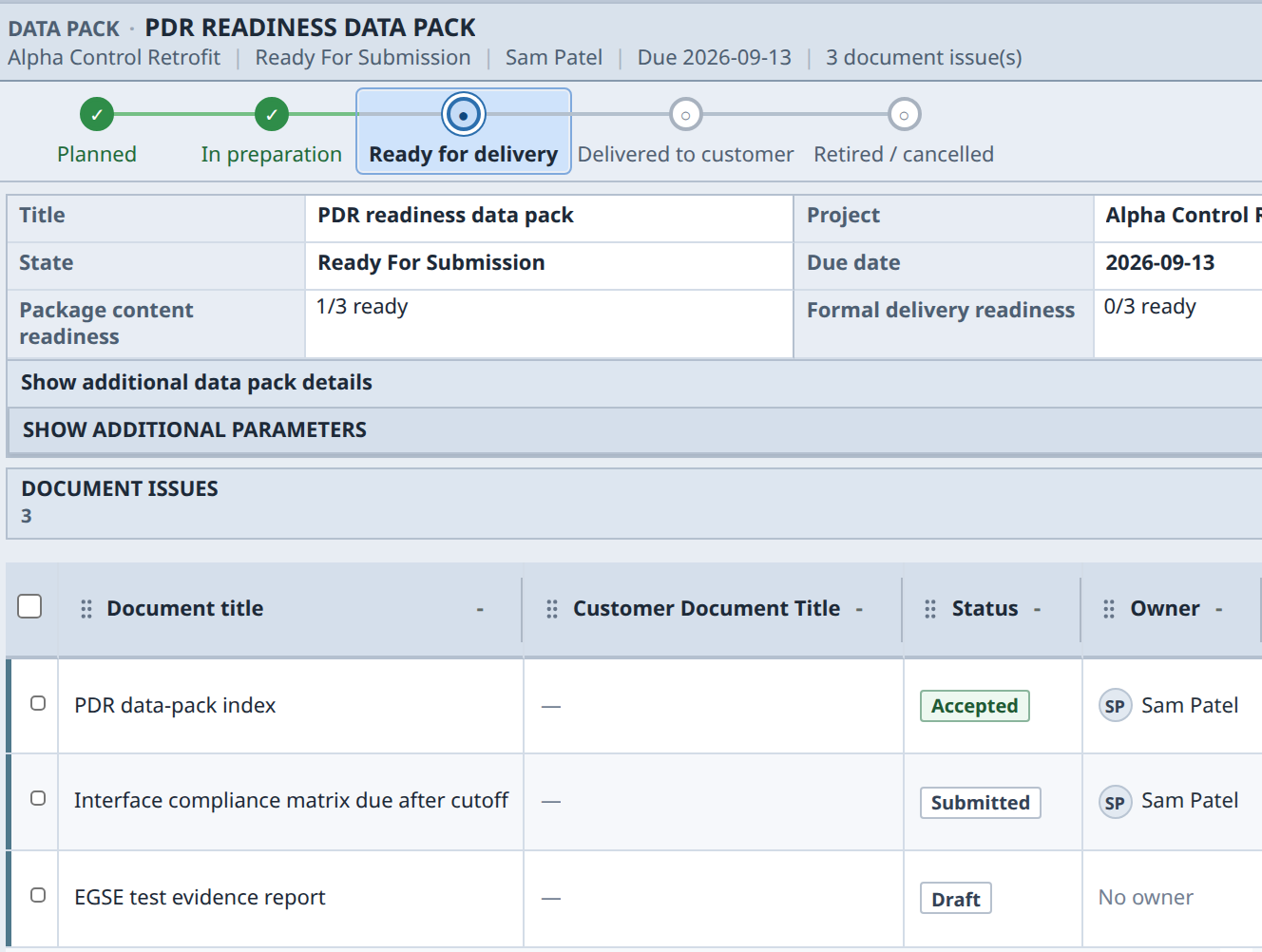Screen dimensions: 1262x952
Task: Switch to Retired / cancelled stage label
Action: tap(904, 155)
